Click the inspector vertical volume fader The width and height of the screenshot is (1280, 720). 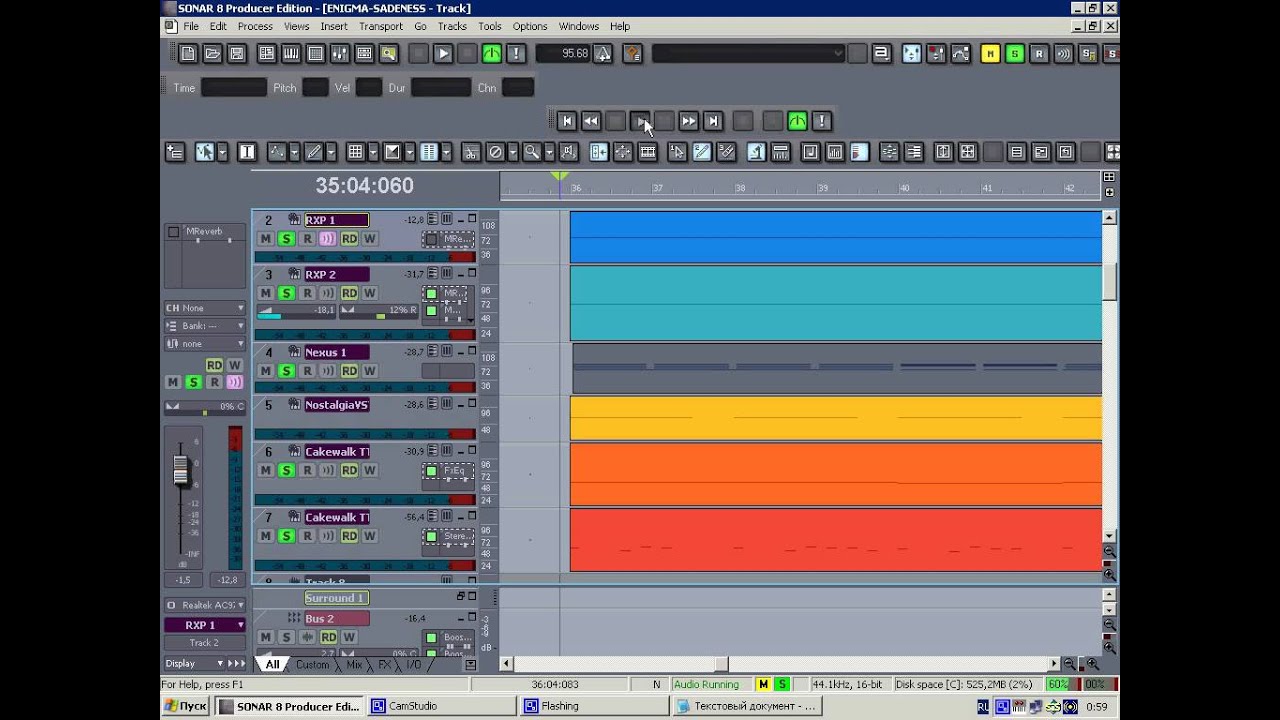pyautogui.click(x=182, y=470)
